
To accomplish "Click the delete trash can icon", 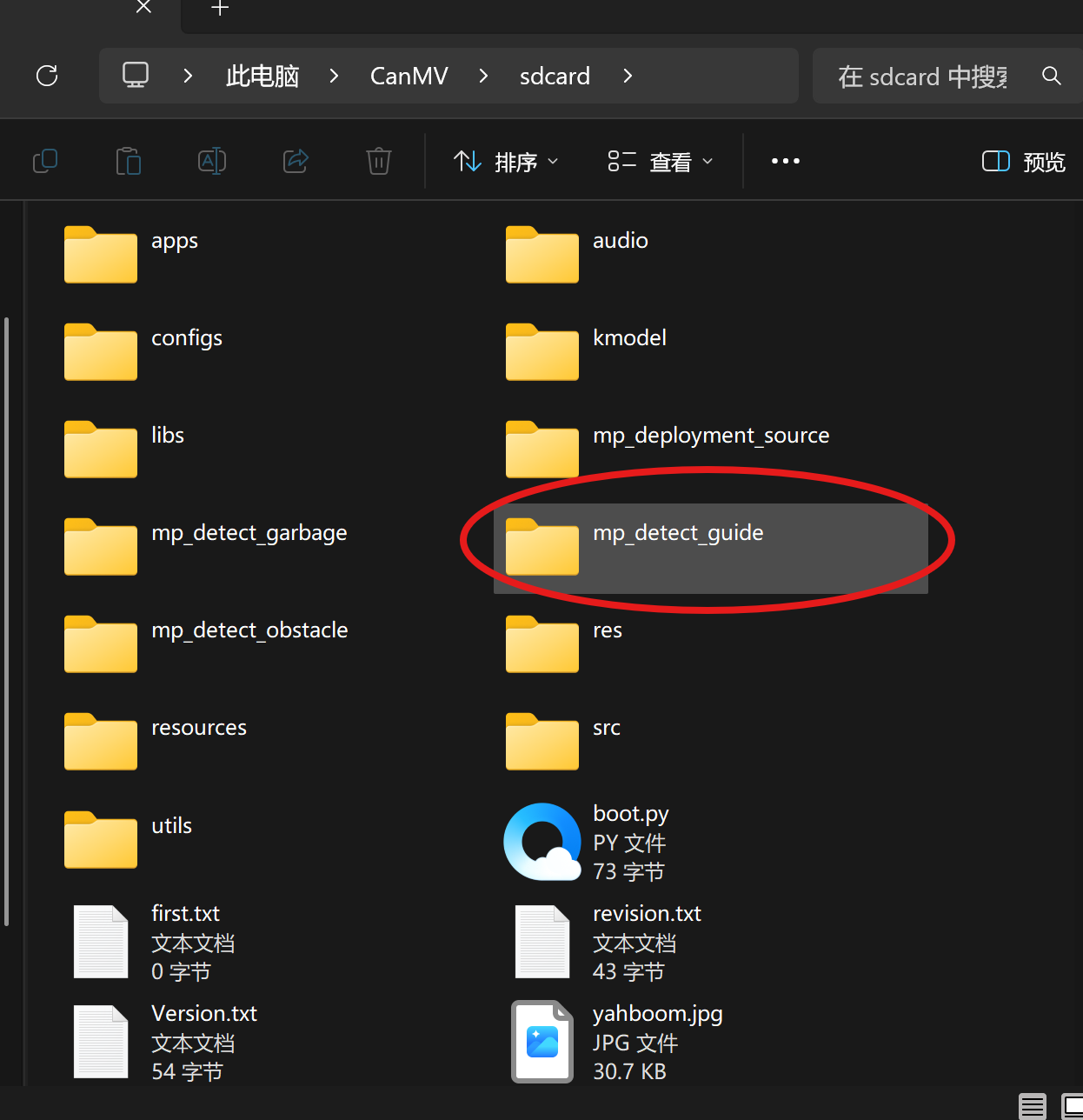I will coord(379,161).
